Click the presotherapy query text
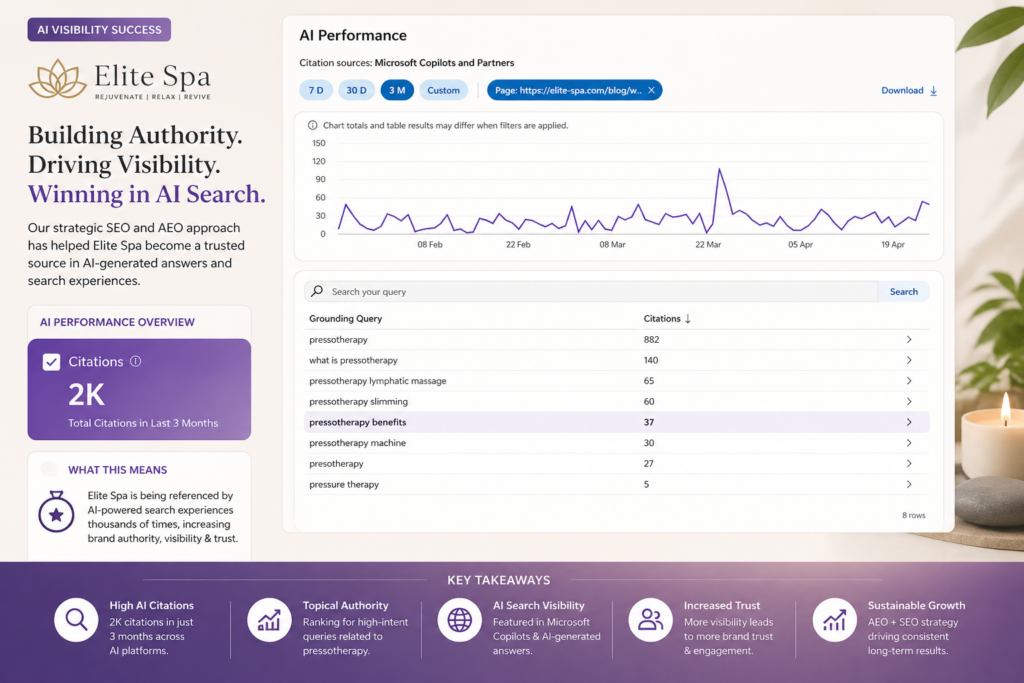This screenshot has width=1024, height=683. coord(336,464)
